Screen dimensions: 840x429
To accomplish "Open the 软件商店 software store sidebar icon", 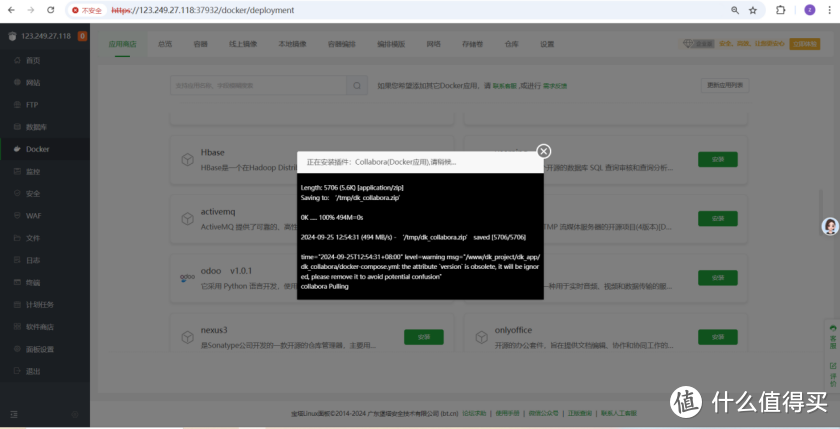I will tap(17, 327).
